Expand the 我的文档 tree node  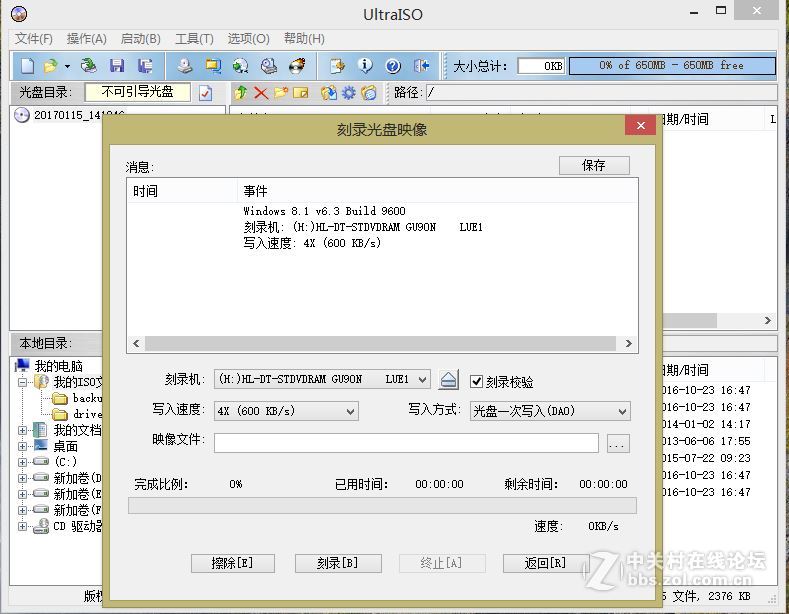[23, 430]
